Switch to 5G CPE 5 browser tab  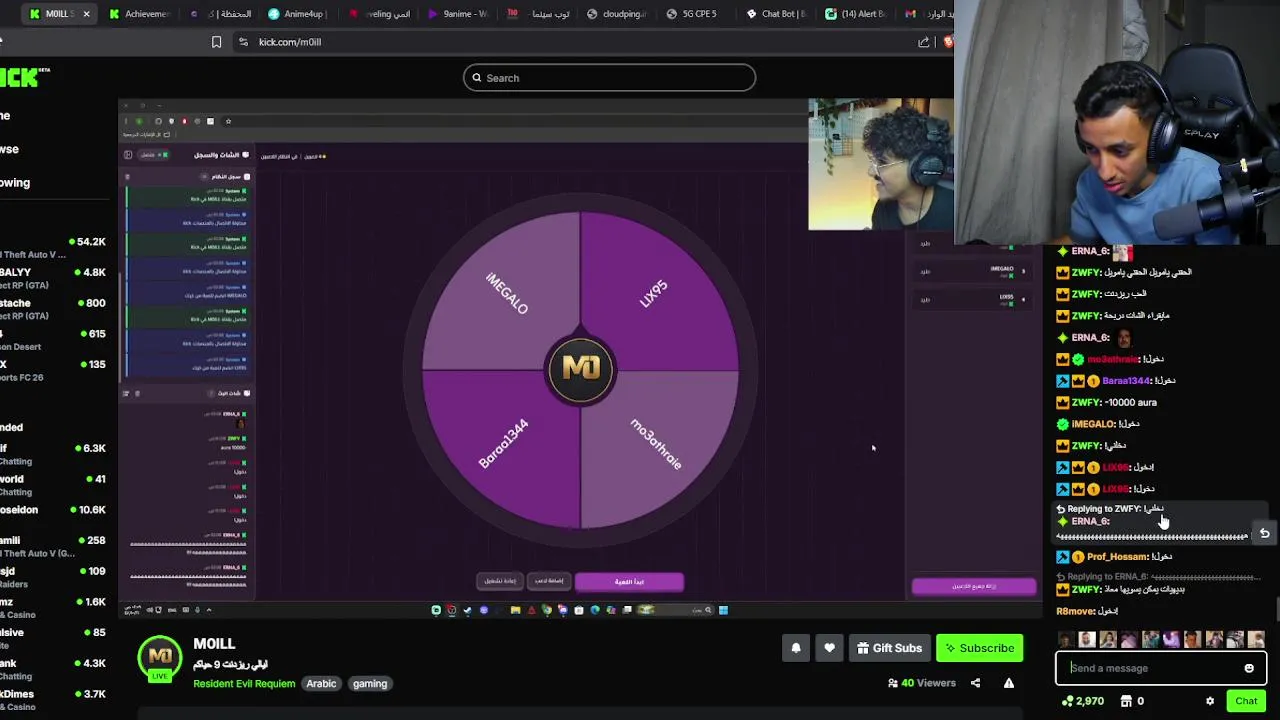click(699, 14)
